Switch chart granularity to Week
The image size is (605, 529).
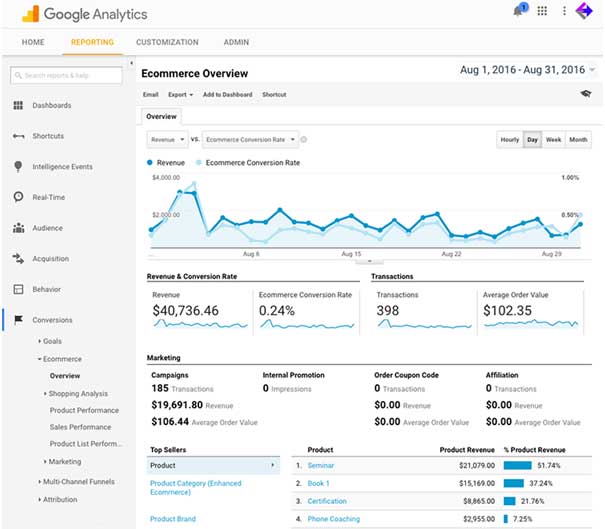[x=553, y=140]
